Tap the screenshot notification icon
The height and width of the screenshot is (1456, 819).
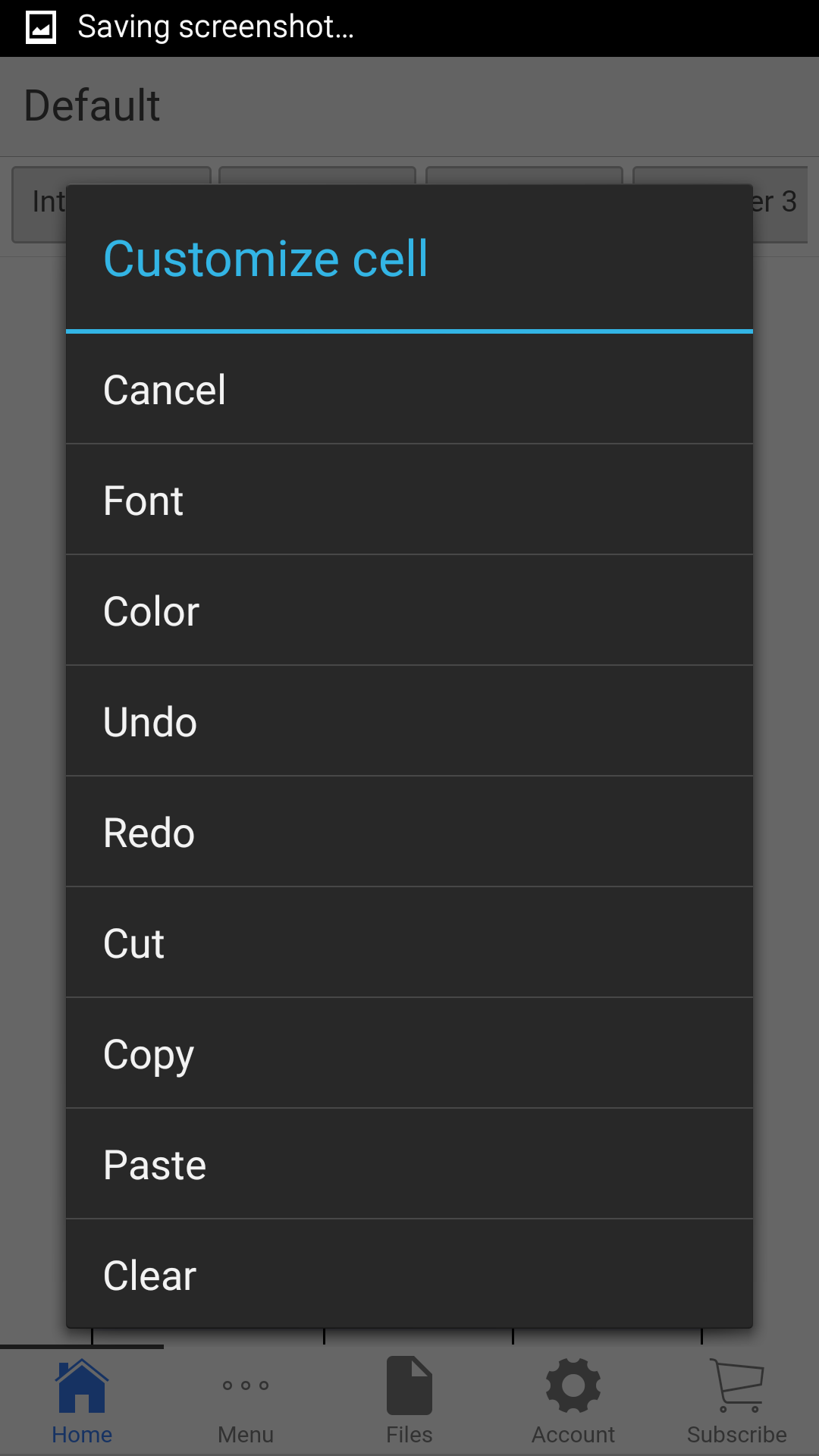[41, 28]
